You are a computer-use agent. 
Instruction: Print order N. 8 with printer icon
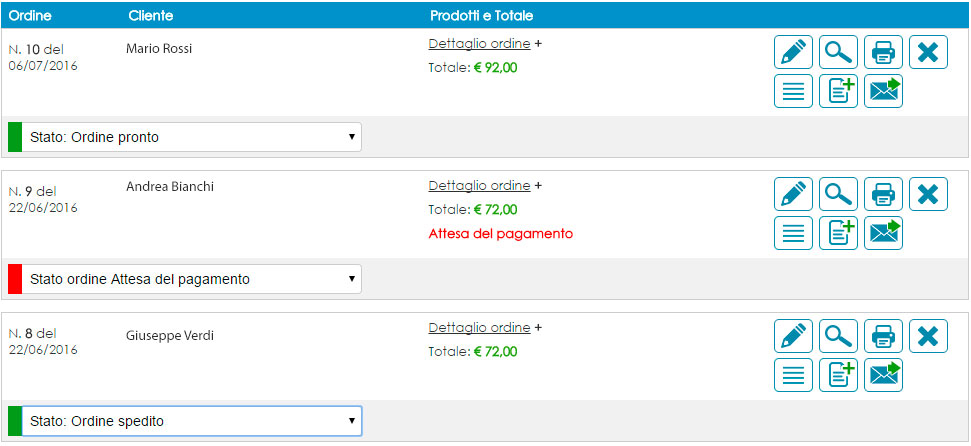(884, 336)
